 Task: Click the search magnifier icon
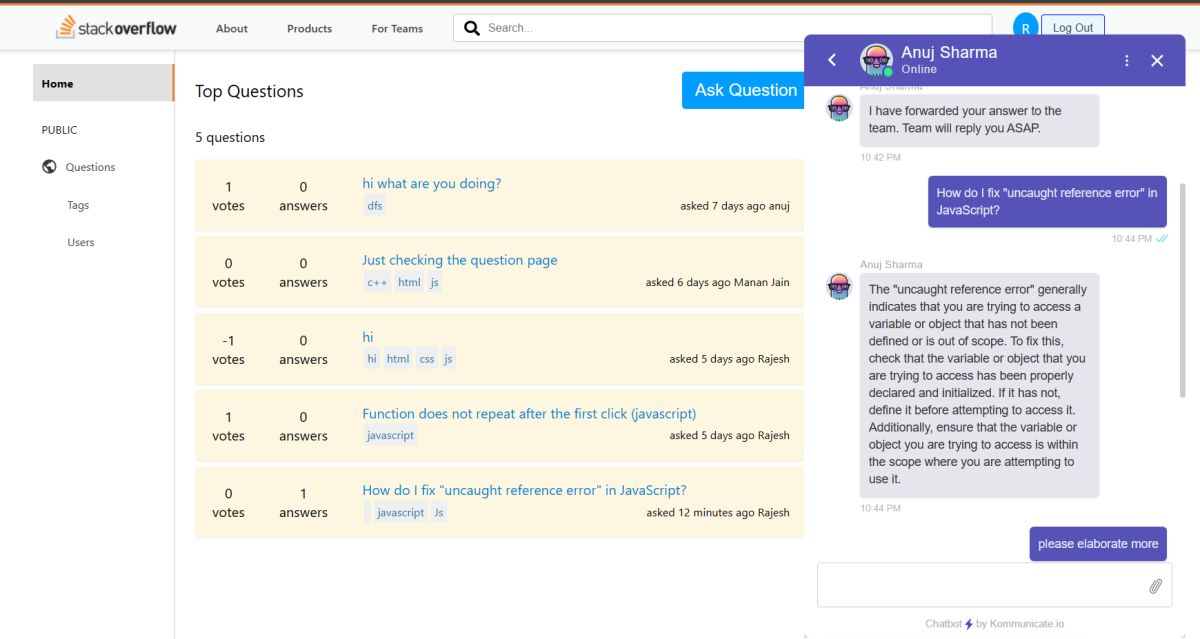[x=472, y=28]
